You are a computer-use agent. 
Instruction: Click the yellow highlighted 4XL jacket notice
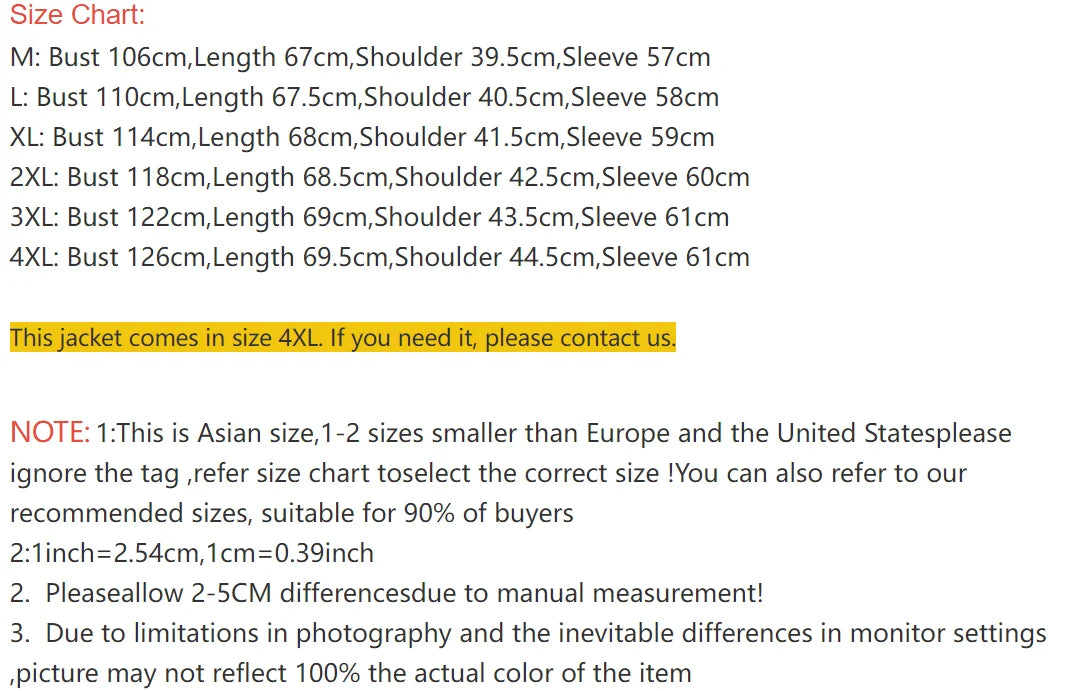click(x=342, y=338)
